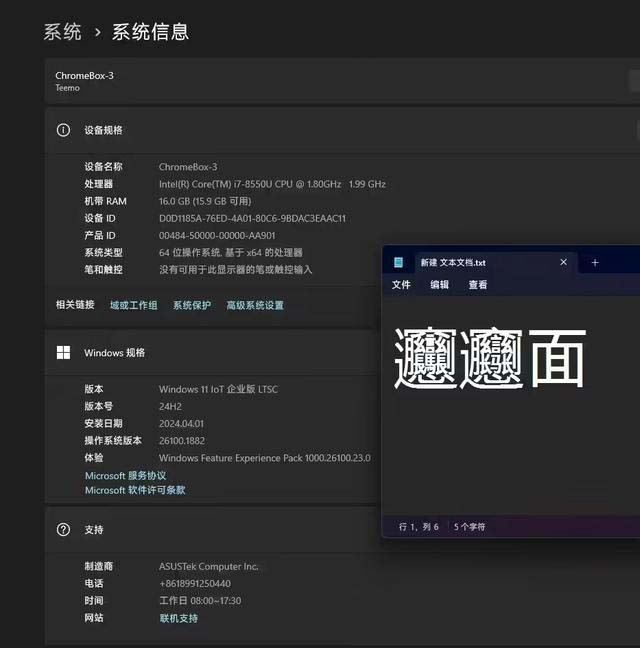Viewport: 640px width, 648px height.
Task: Click the breadcrumb chevron after 系统
Action: point(97,32)
